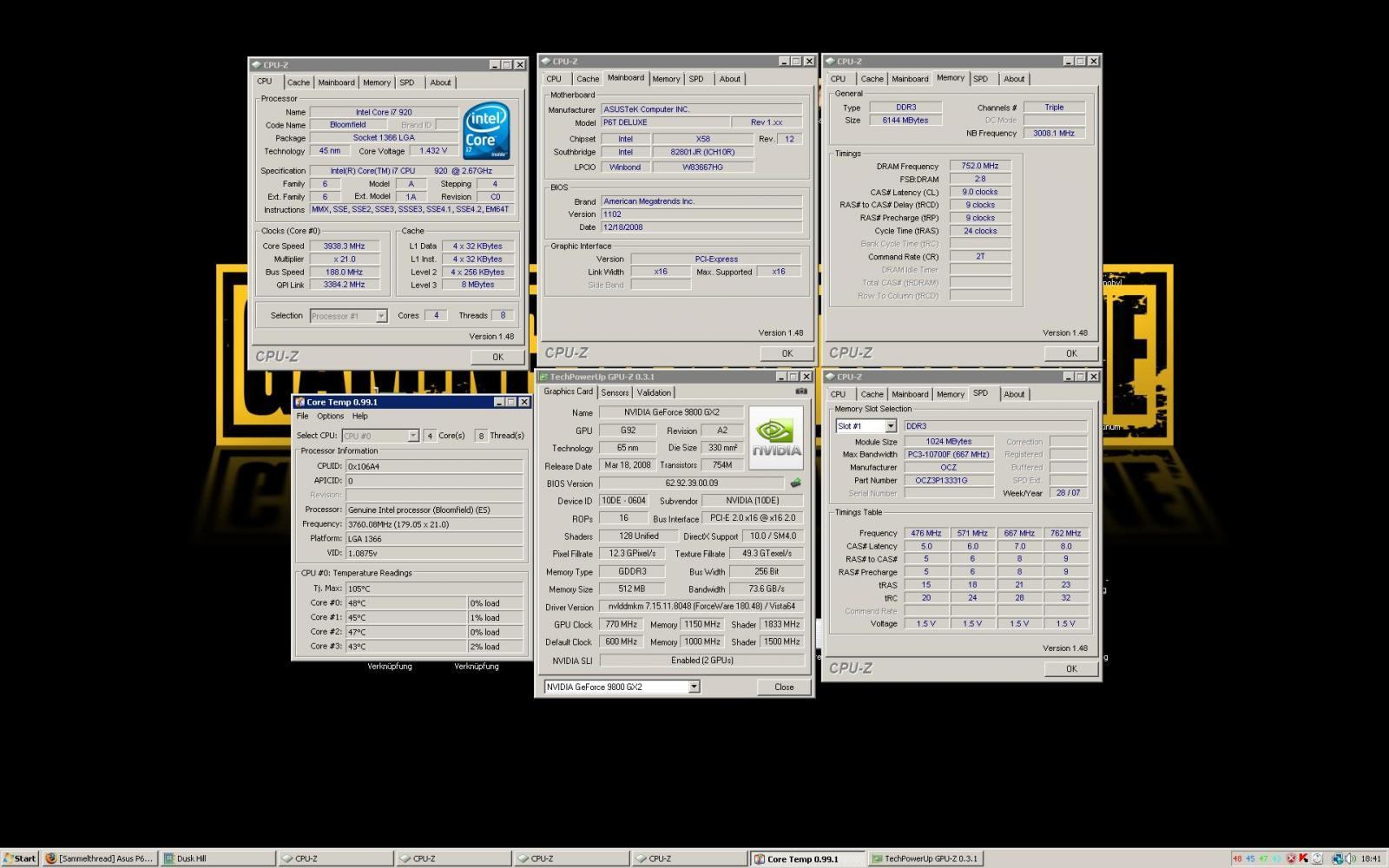This screenshot has height=868, width=1389.
Task: Click the Kaspersky tray icon
Action: coord(1303,858)
